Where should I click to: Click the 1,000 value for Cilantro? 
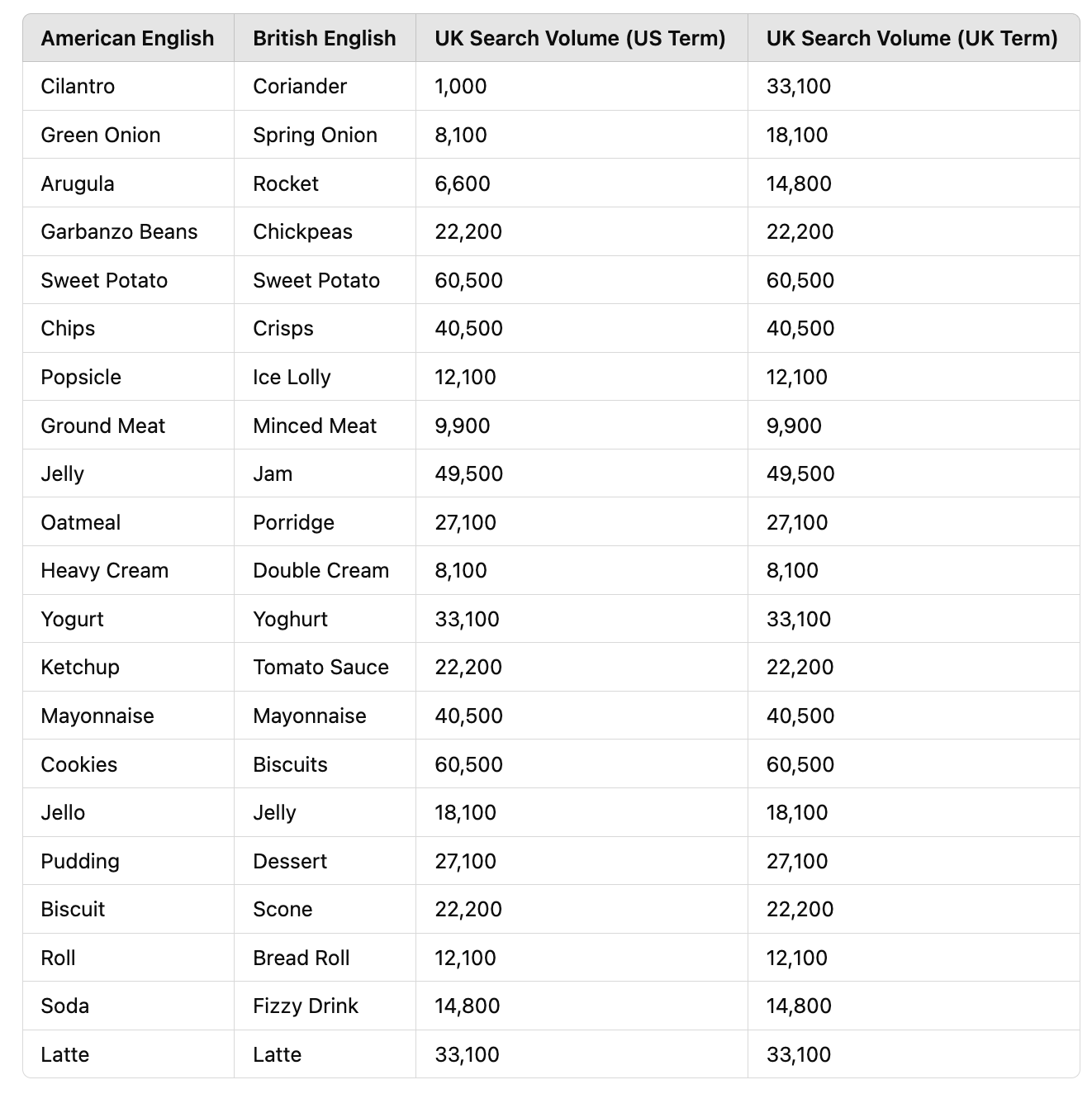[x=461, y=86]
